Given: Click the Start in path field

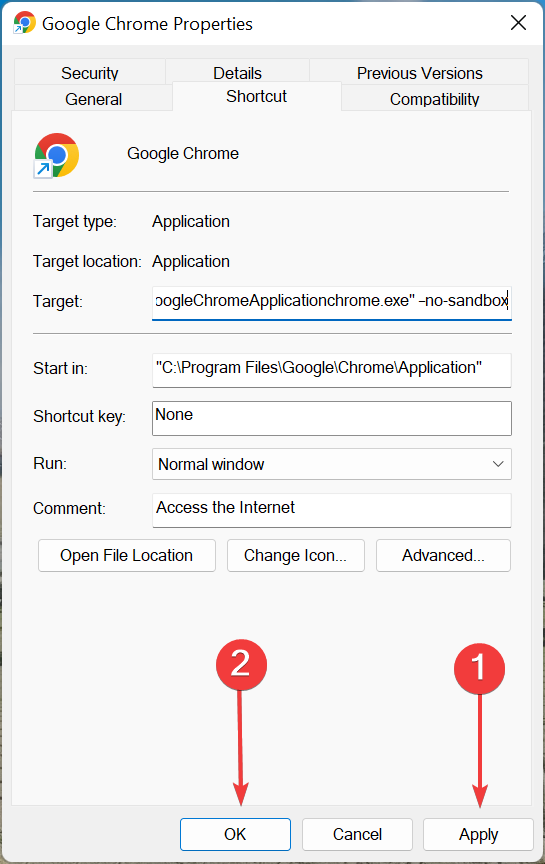Looking at the screenshot, I should [x=332, y=370].
